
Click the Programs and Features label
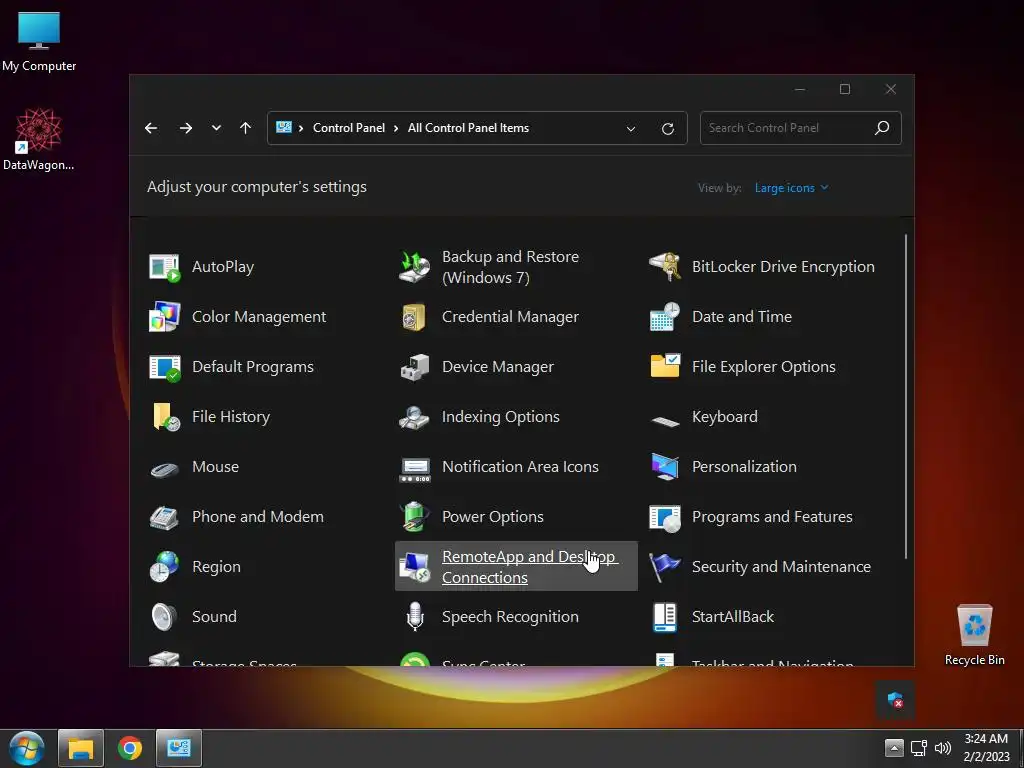coord(772,517)
